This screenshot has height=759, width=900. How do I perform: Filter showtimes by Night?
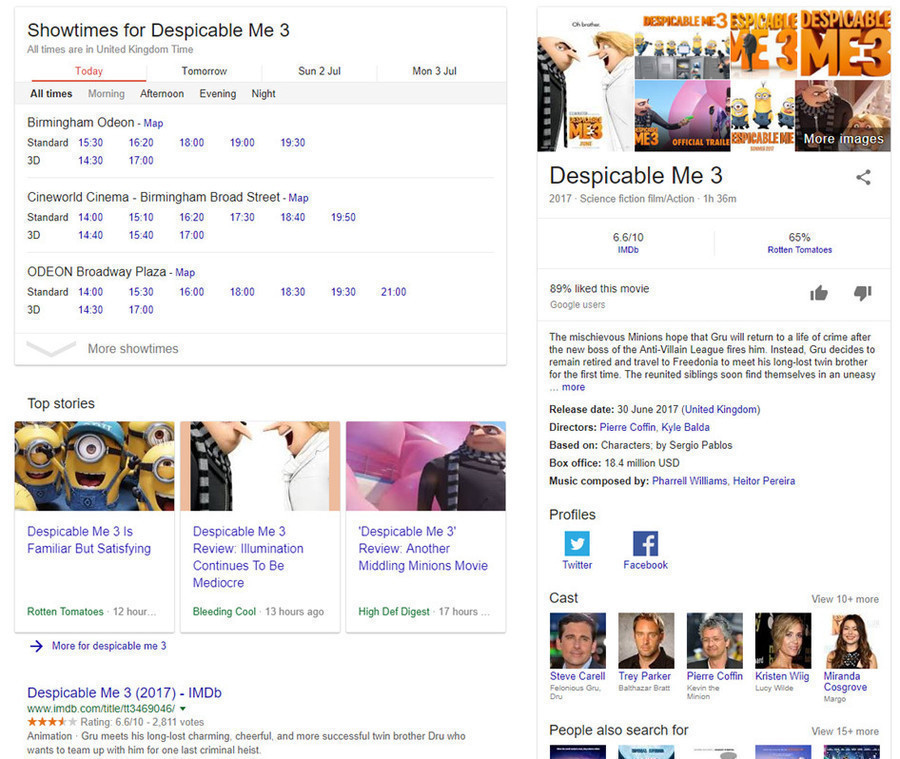point(263,94)
